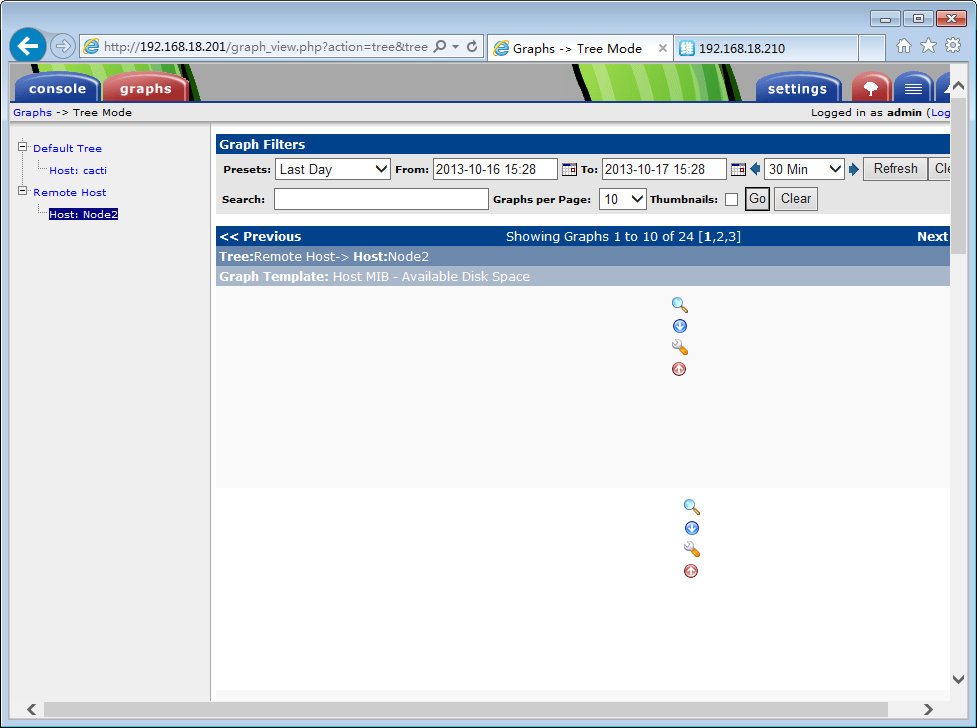977x728 pixels.
Task: Open the 30 Min timeshift dropdown
Action: pyautogui.click(x=804, y=169)
